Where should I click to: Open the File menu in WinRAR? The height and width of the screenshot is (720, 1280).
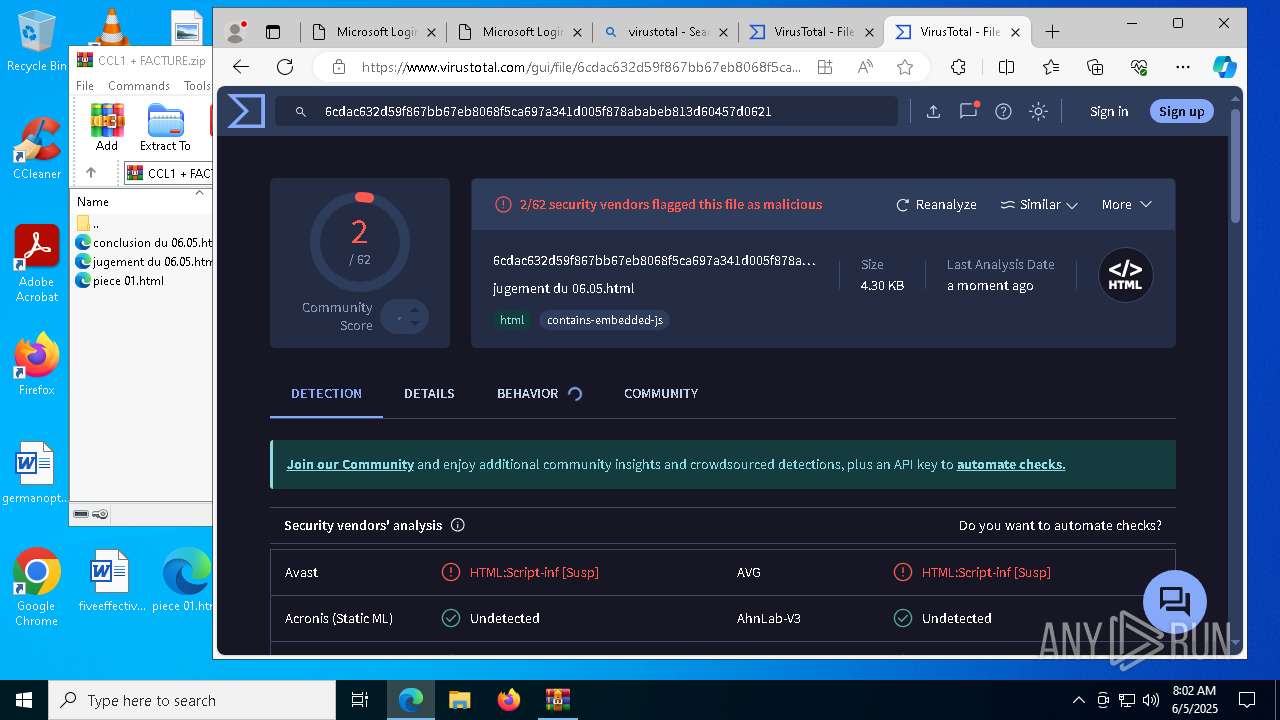pyautogui.click(x=85, y=86)
